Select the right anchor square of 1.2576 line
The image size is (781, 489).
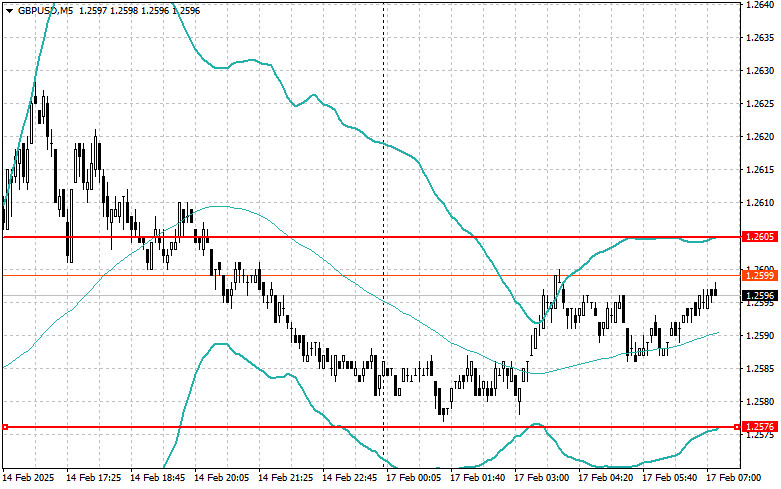tap(737, 427)
